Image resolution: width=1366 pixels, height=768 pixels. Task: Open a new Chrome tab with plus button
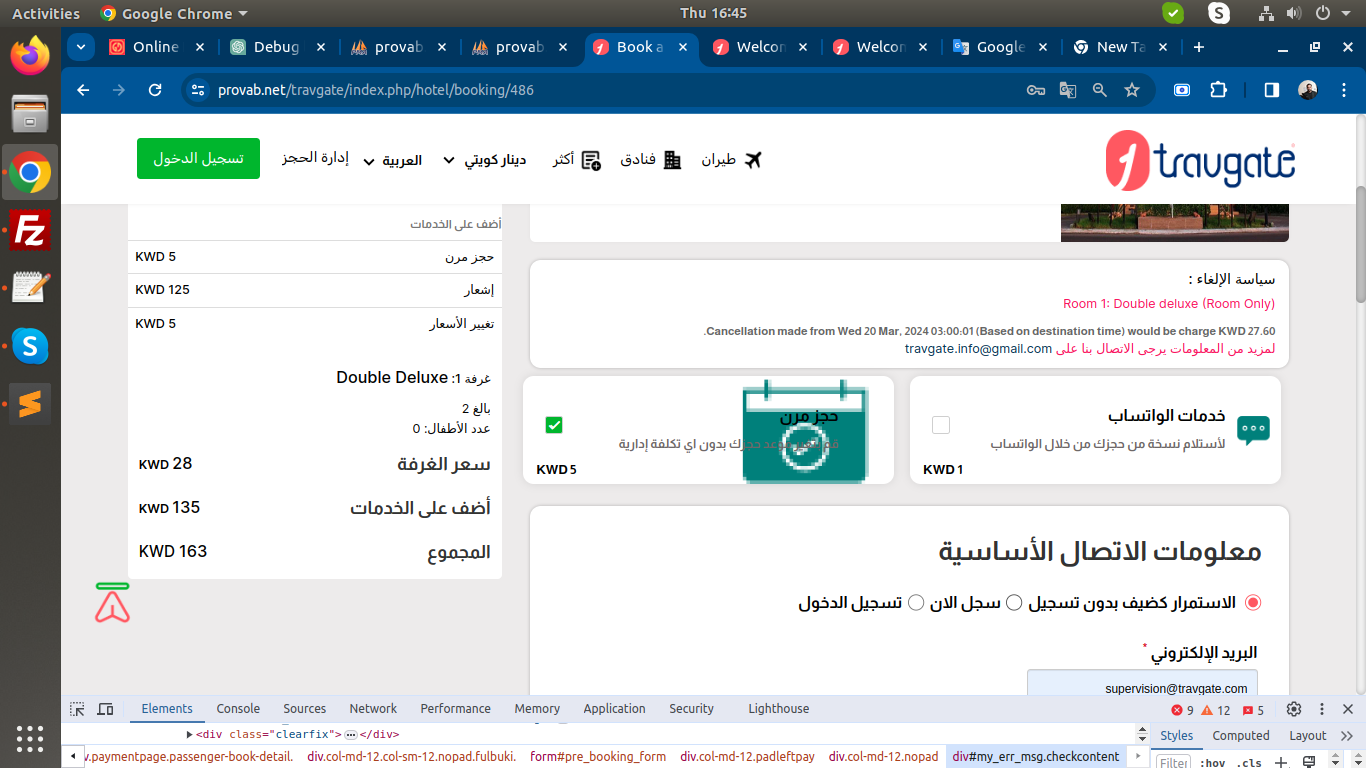(1199, 47)
